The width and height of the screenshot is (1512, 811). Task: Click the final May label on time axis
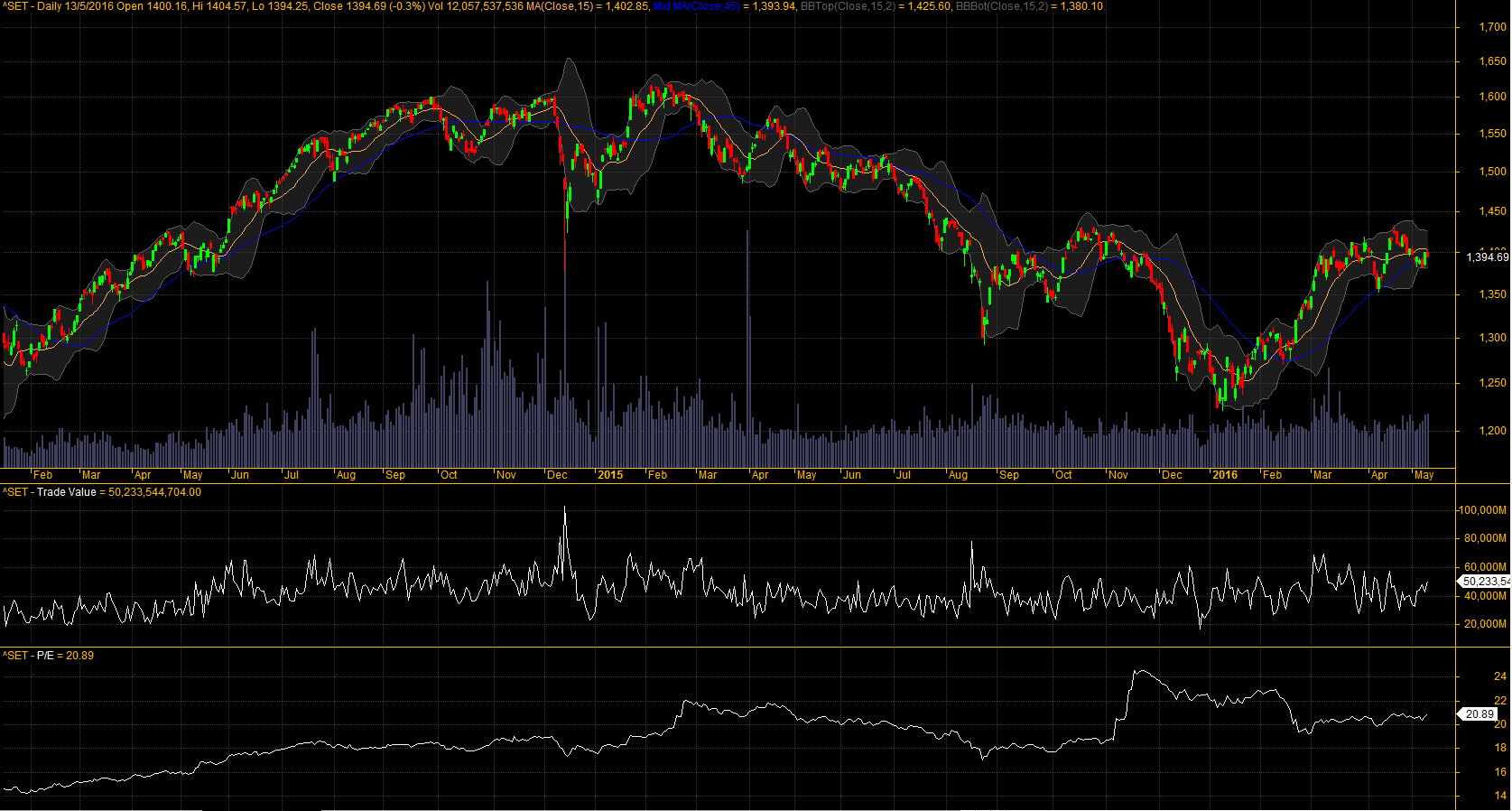1424,475
